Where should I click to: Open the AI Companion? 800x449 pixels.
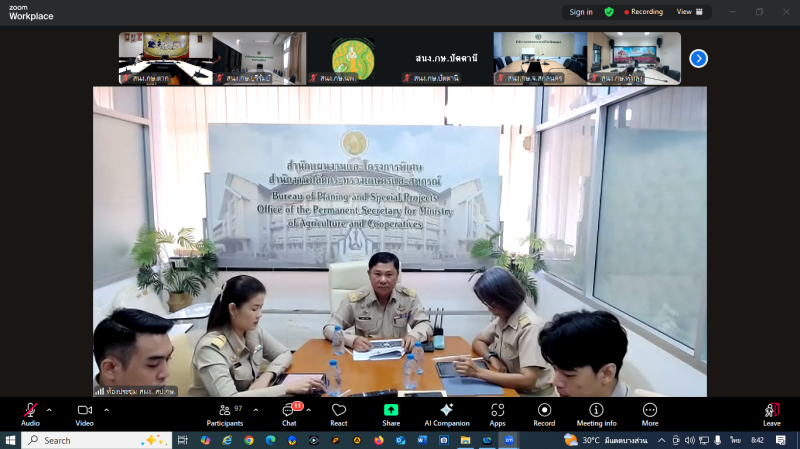tap(446, 413)
